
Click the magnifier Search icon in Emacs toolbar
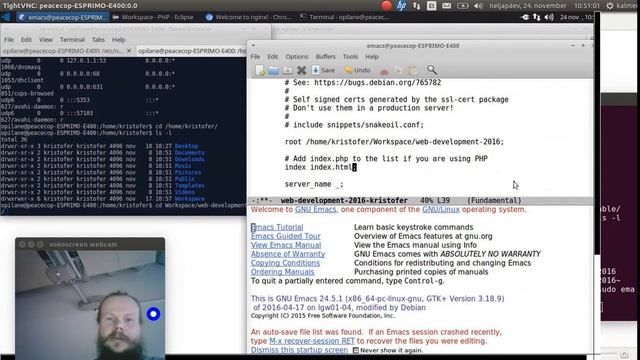(431, 70)
